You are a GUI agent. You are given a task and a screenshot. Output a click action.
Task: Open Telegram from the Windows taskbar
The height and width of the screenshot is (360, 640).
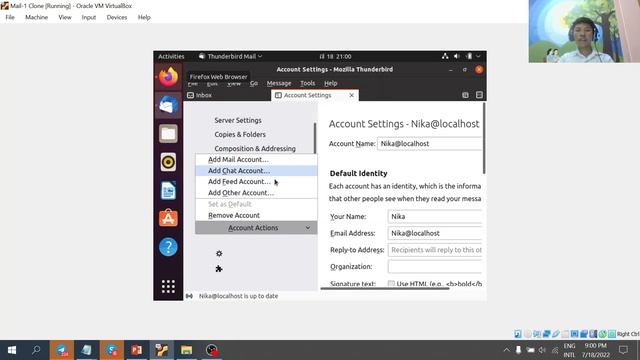click(62, 350)
